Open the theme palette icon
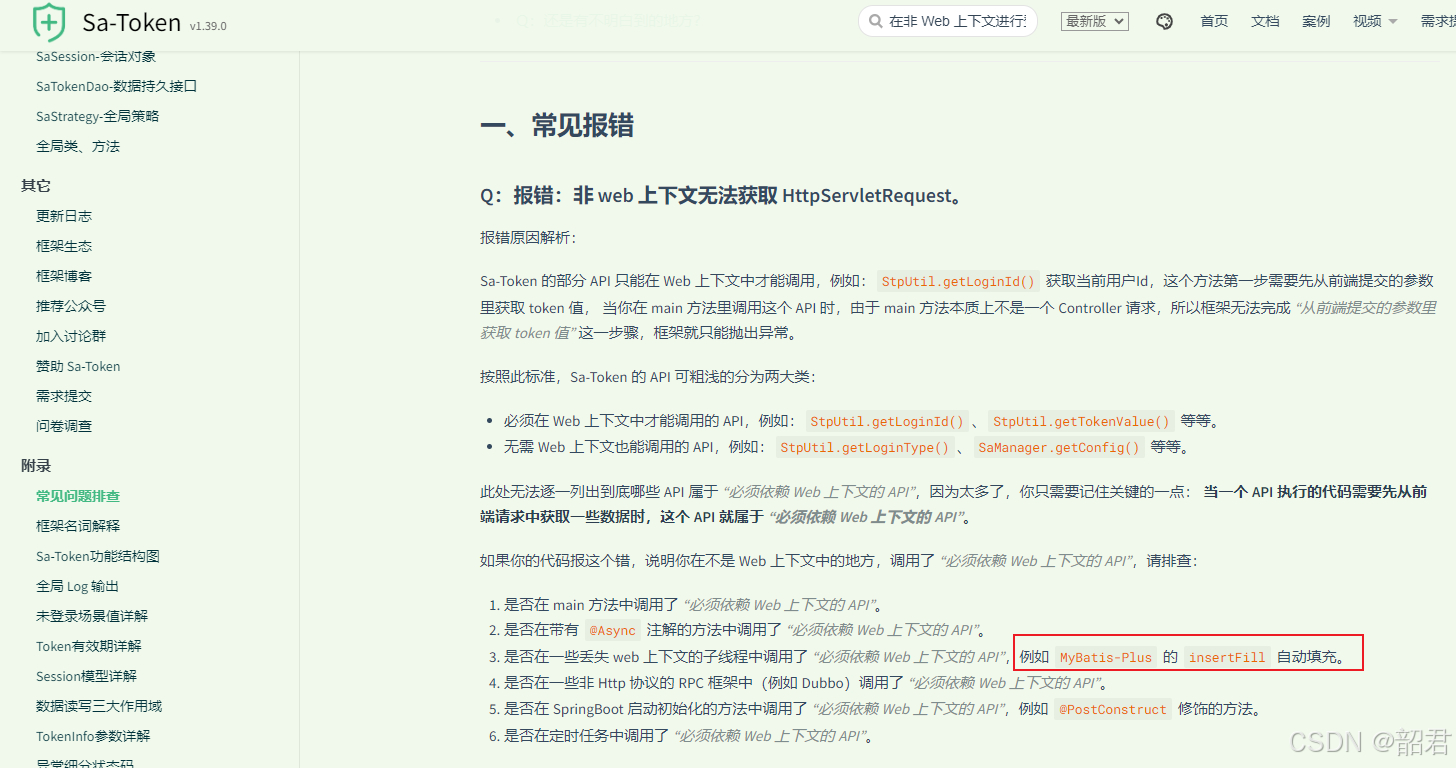The image size is (1456, 768). point(1164,21)
